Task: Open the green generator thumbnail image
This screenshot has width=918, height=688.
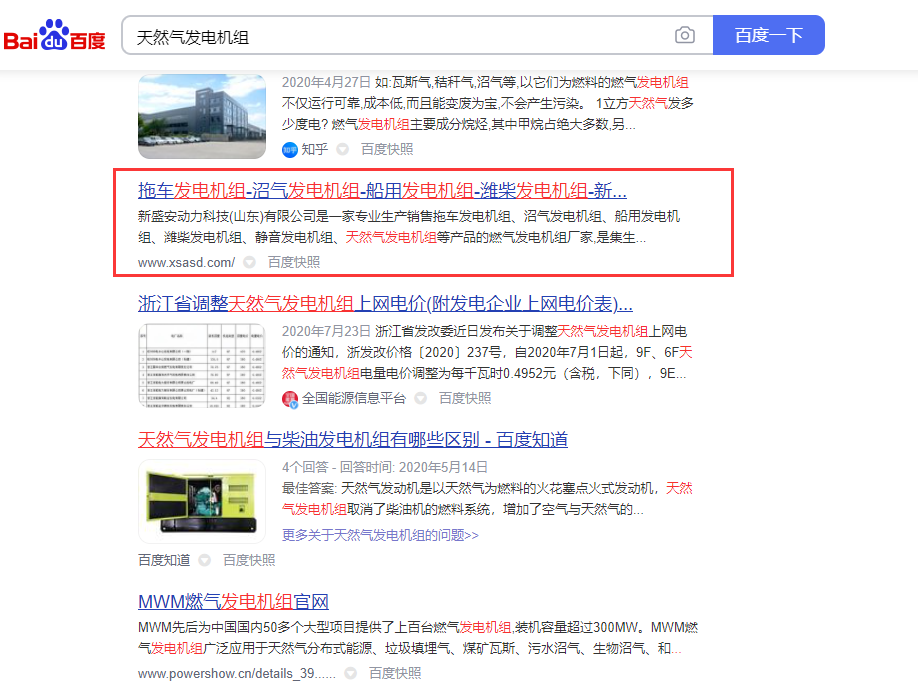Action: (202, 501)
